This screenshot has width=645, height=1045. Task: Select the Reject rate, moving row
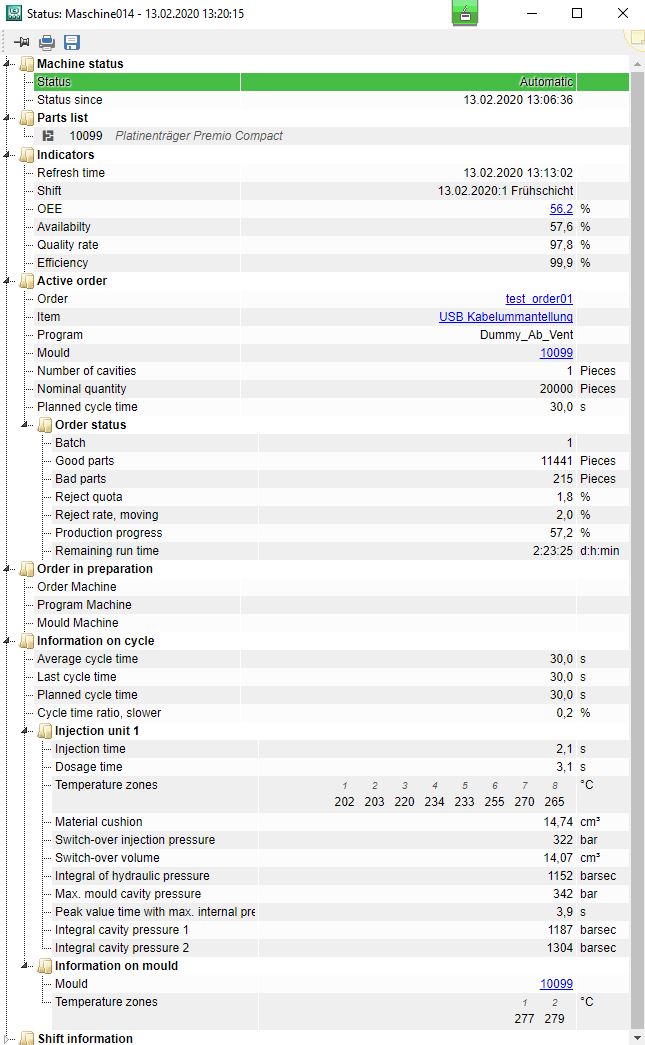340,515
